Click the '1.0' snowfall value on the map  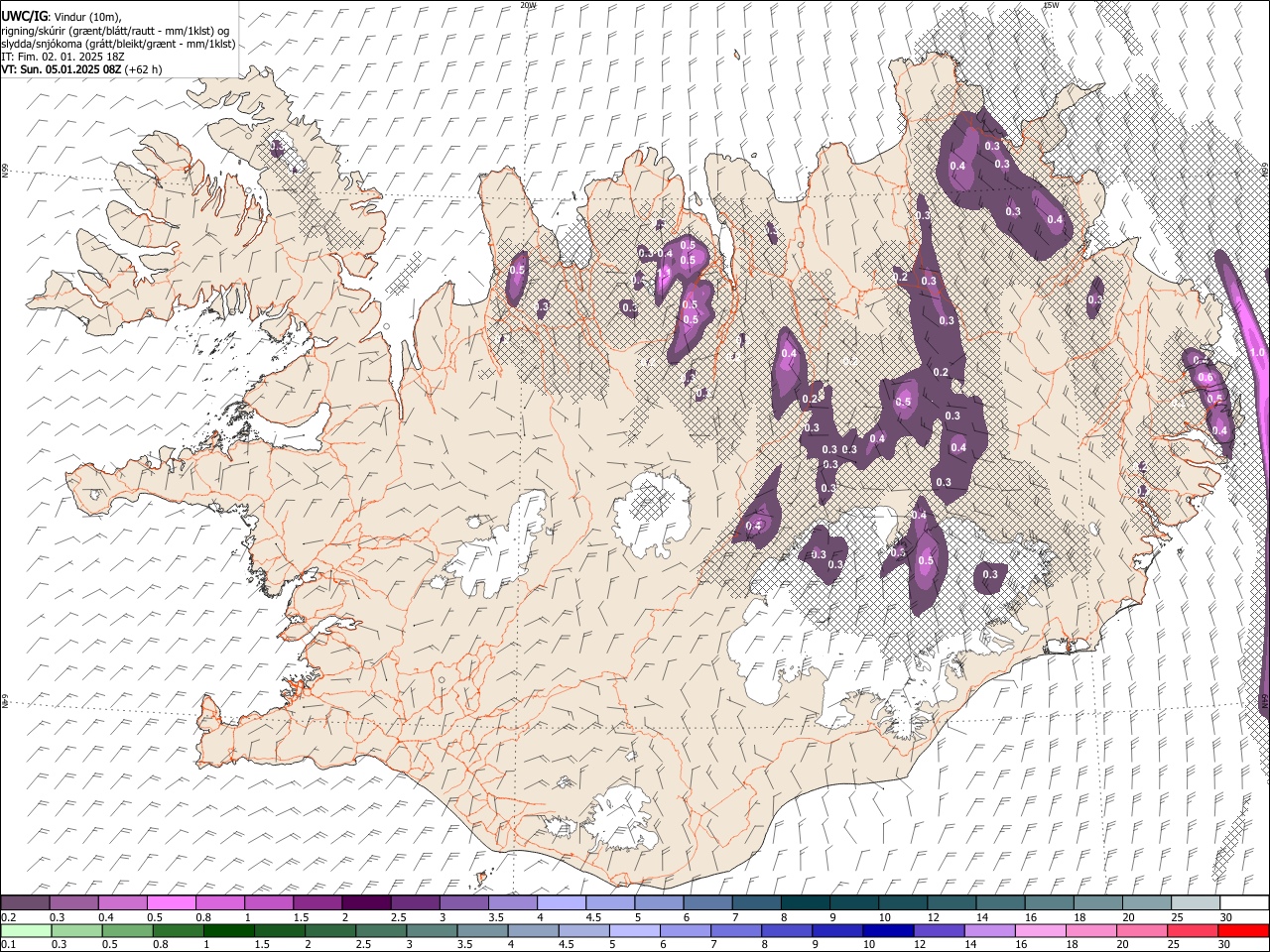tap(1257, 353)
